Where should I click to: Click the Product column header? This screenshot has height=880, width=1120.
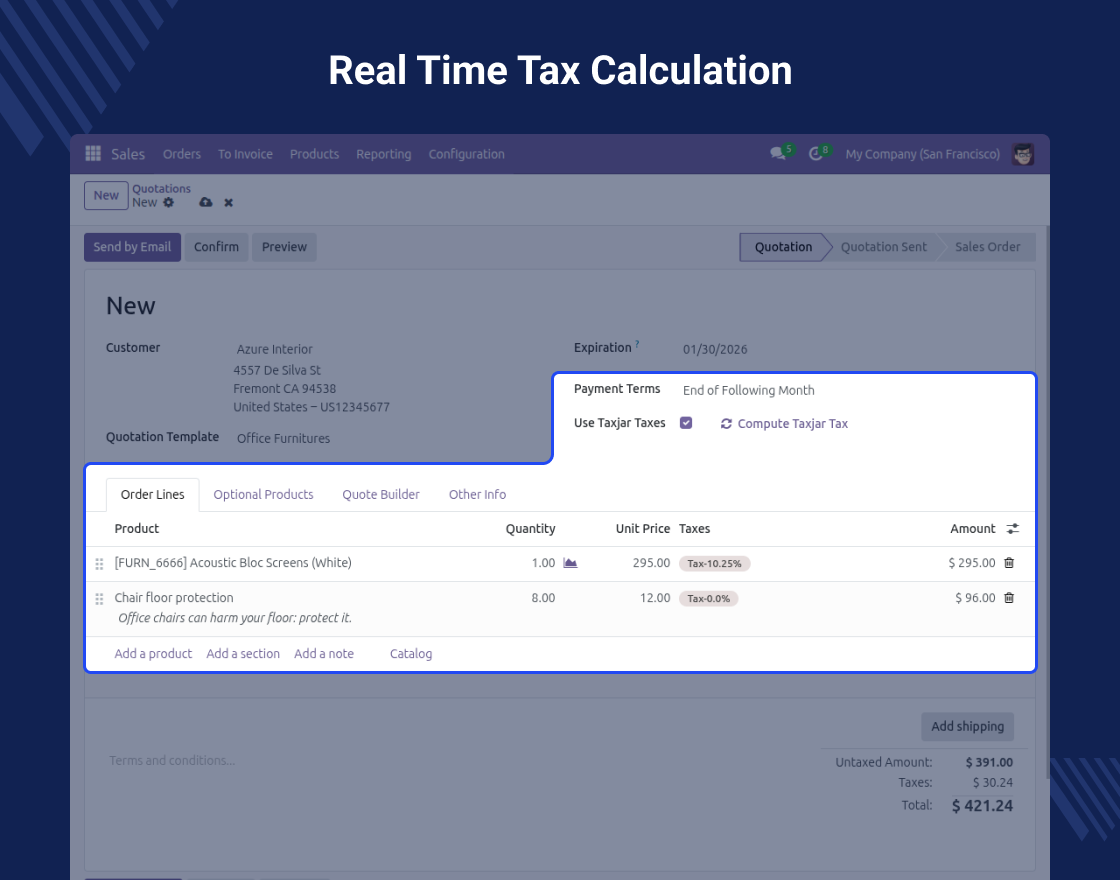136,529
